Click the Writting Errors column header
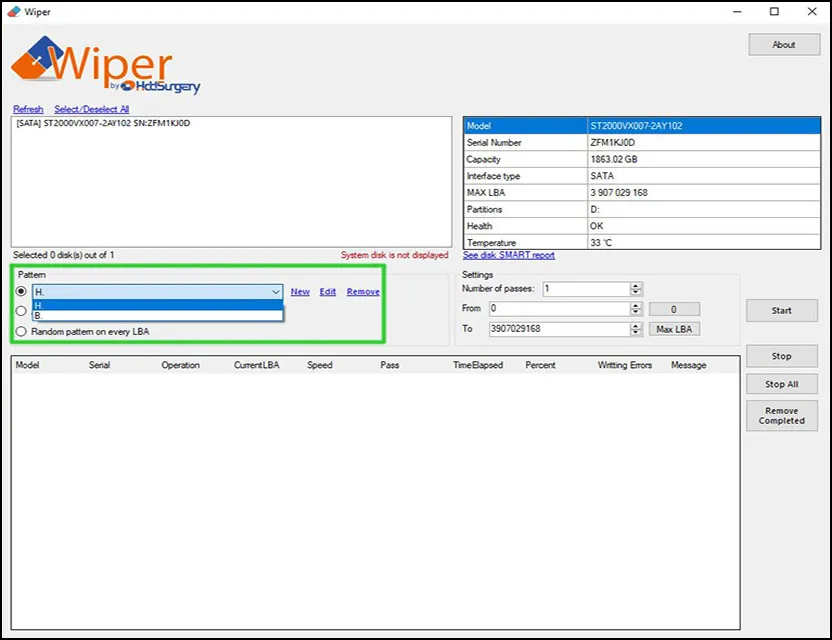This screenshot has height=640, width=832. (625, 365)
